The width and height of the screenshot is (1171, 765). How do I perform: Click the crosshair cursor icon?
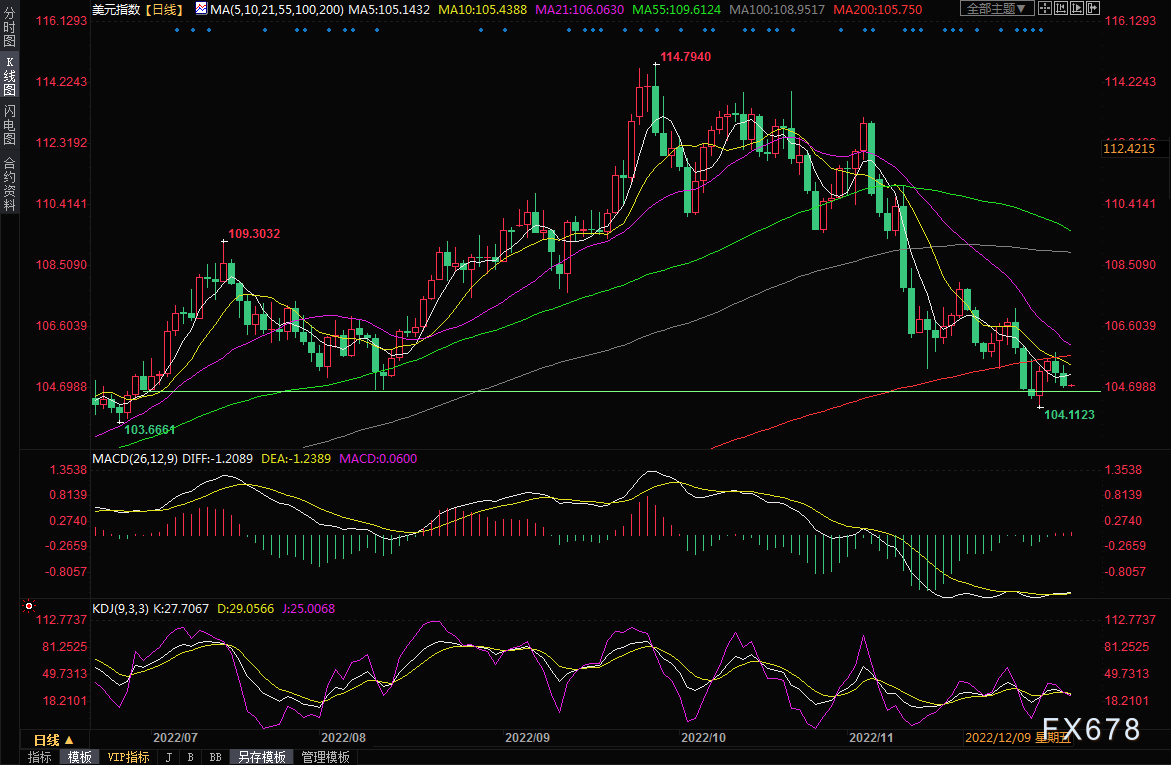(1044, 9)
